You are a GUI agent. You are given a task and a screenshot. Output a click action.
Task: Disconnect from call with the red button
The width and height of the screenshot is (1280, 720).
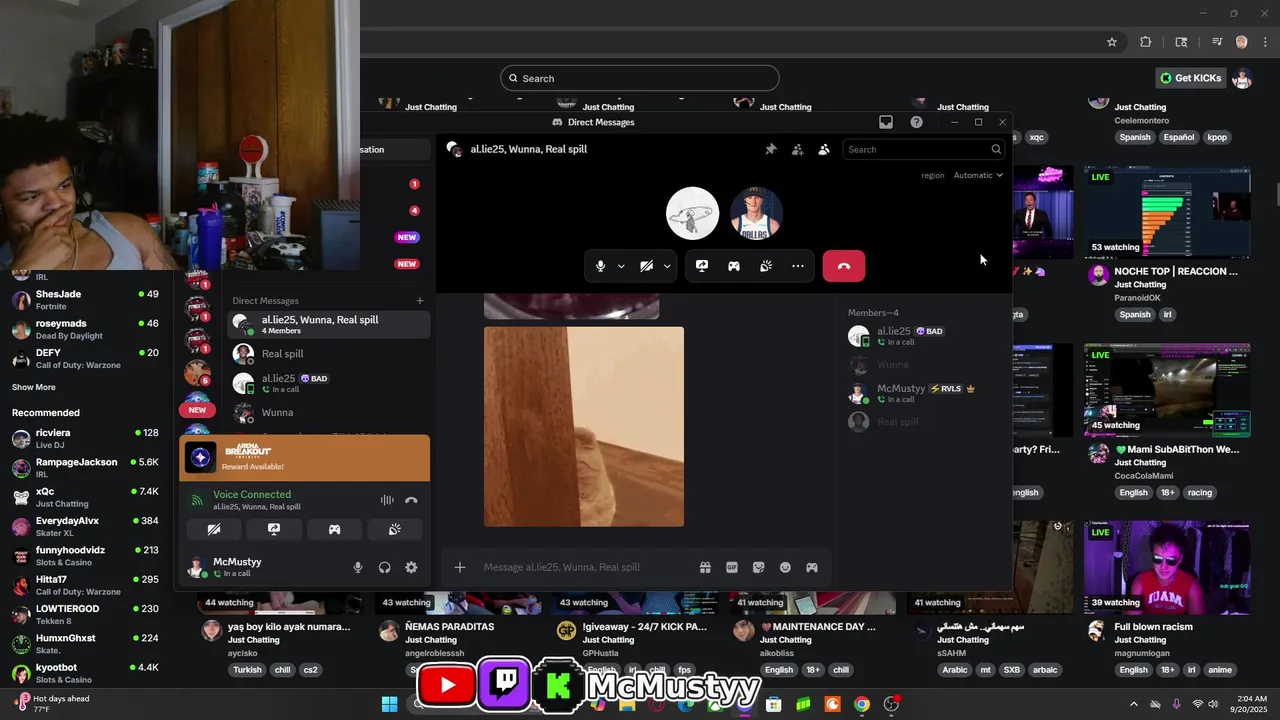[844, 266]
